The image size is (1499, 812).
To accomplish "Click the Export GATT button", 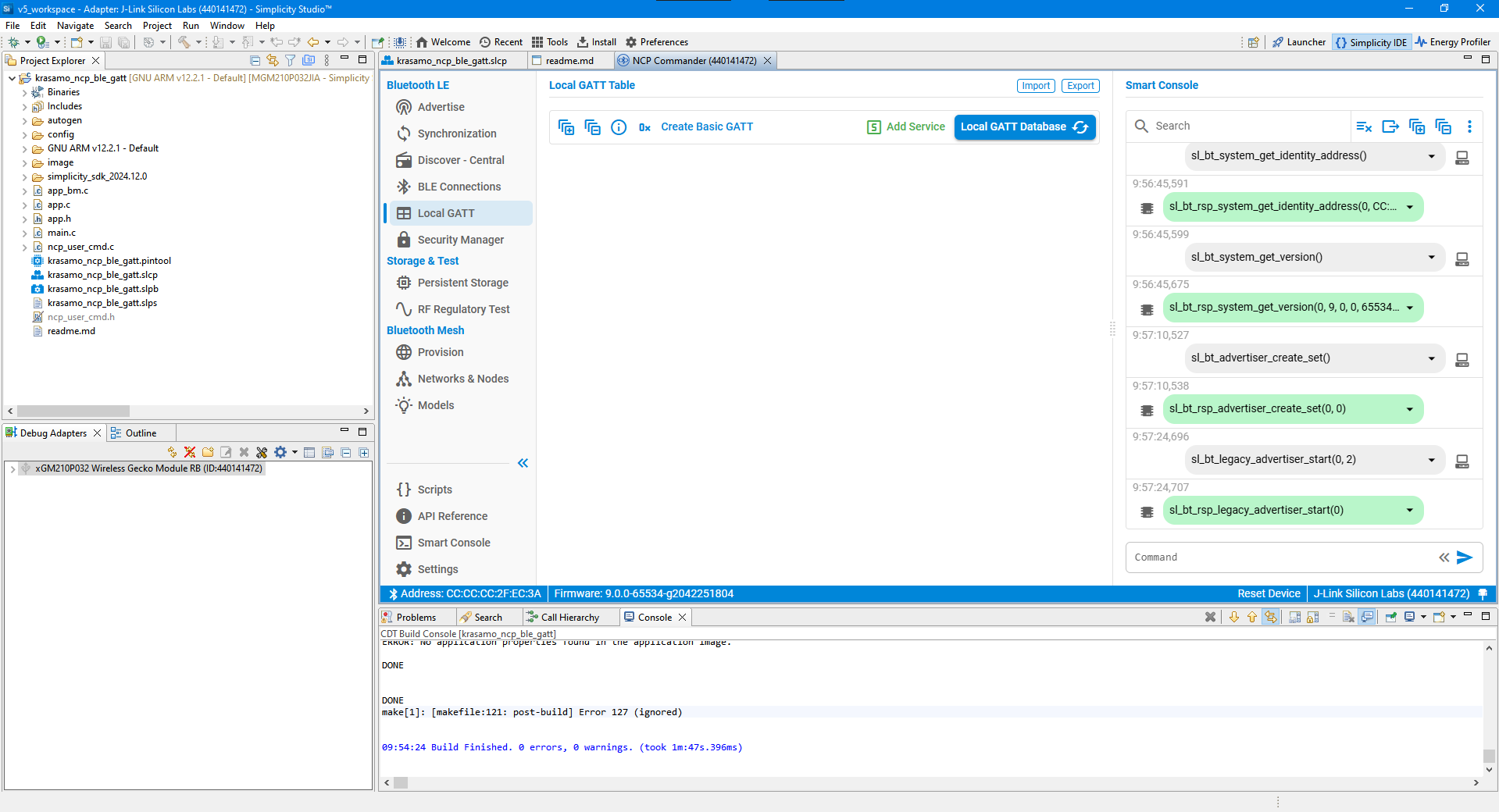I will point(1080,86).
